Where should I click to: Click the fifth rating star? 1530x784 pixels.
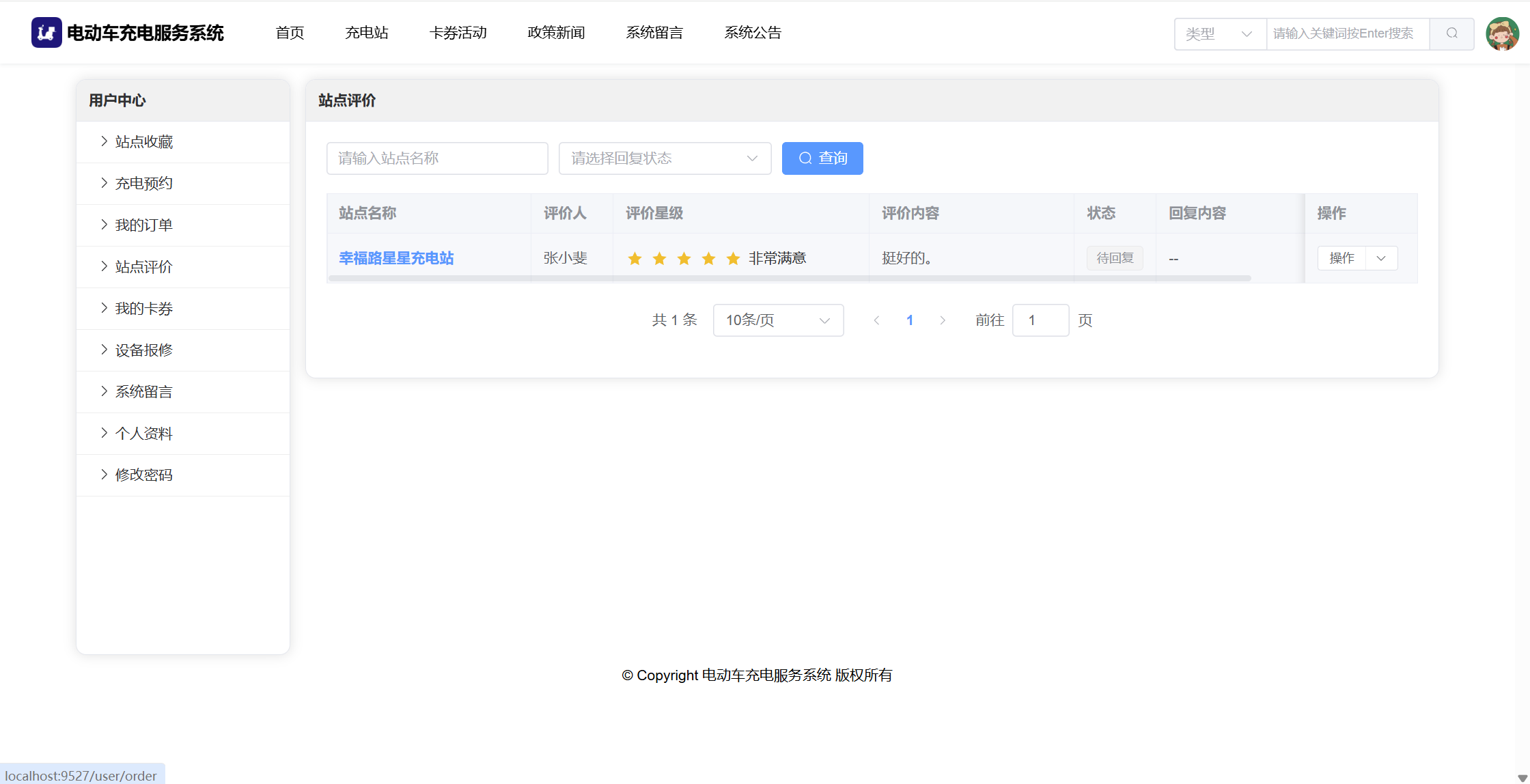coord(733,258)
